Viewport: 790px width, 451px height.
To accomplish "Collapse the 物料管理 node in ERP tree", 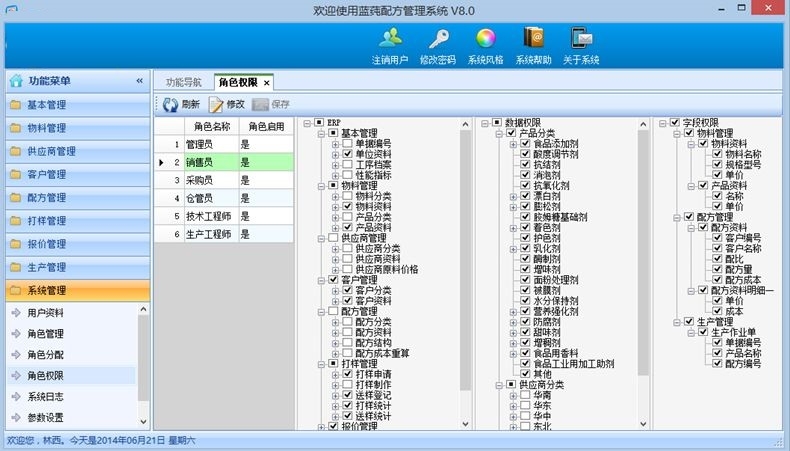I will tap(321, 186).
